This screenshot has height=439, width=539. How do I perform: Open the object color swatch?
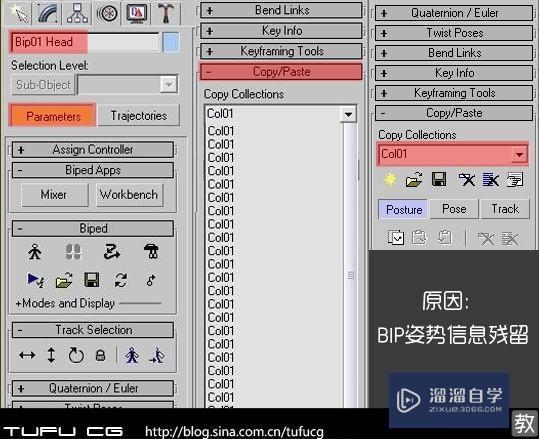pyautogui.click(x=171, y=42)
